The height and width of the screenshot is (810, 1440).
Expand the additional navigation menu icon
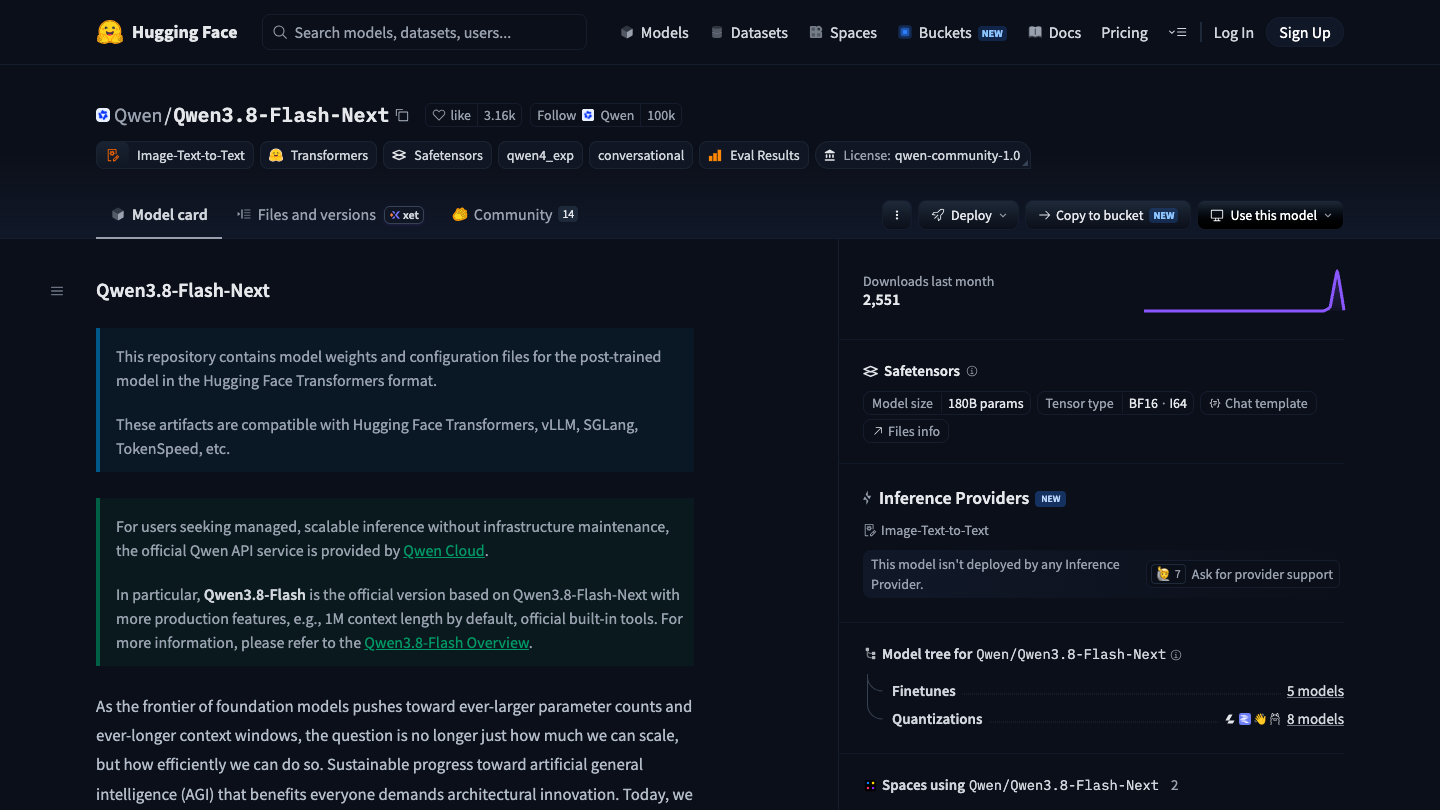pos(1177,32)
